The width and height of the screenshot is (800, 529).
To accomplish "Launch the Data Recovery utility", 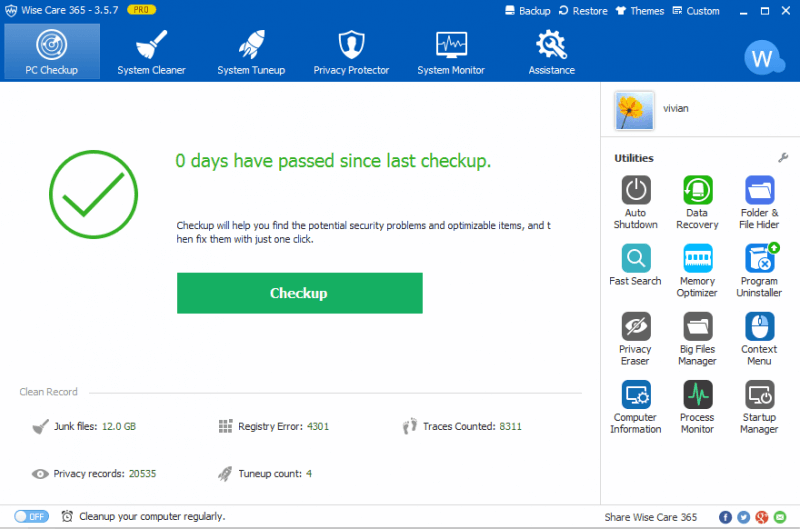I will pyautogui.click(x=697, y=191).
